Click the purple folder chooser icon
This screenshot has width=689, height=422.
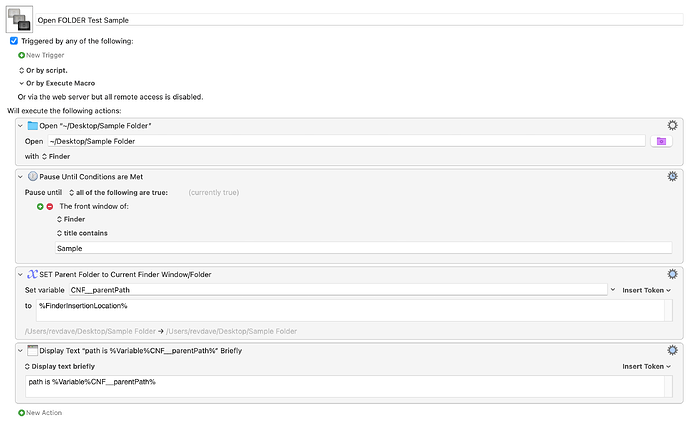tap(661, 141)
